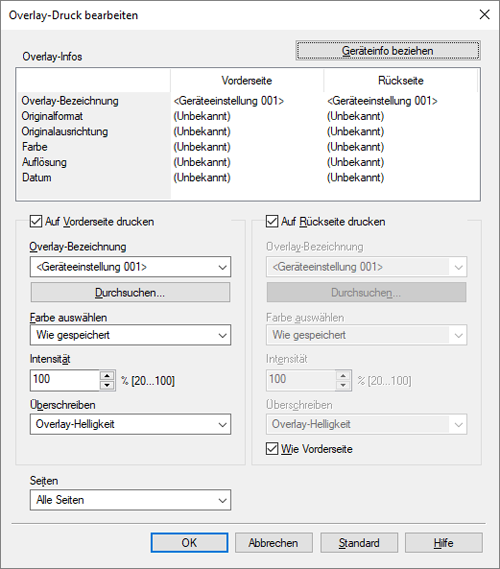
Task: Open back side Overlay-Bezeichnung dropdown
Action: coord(366,267)
